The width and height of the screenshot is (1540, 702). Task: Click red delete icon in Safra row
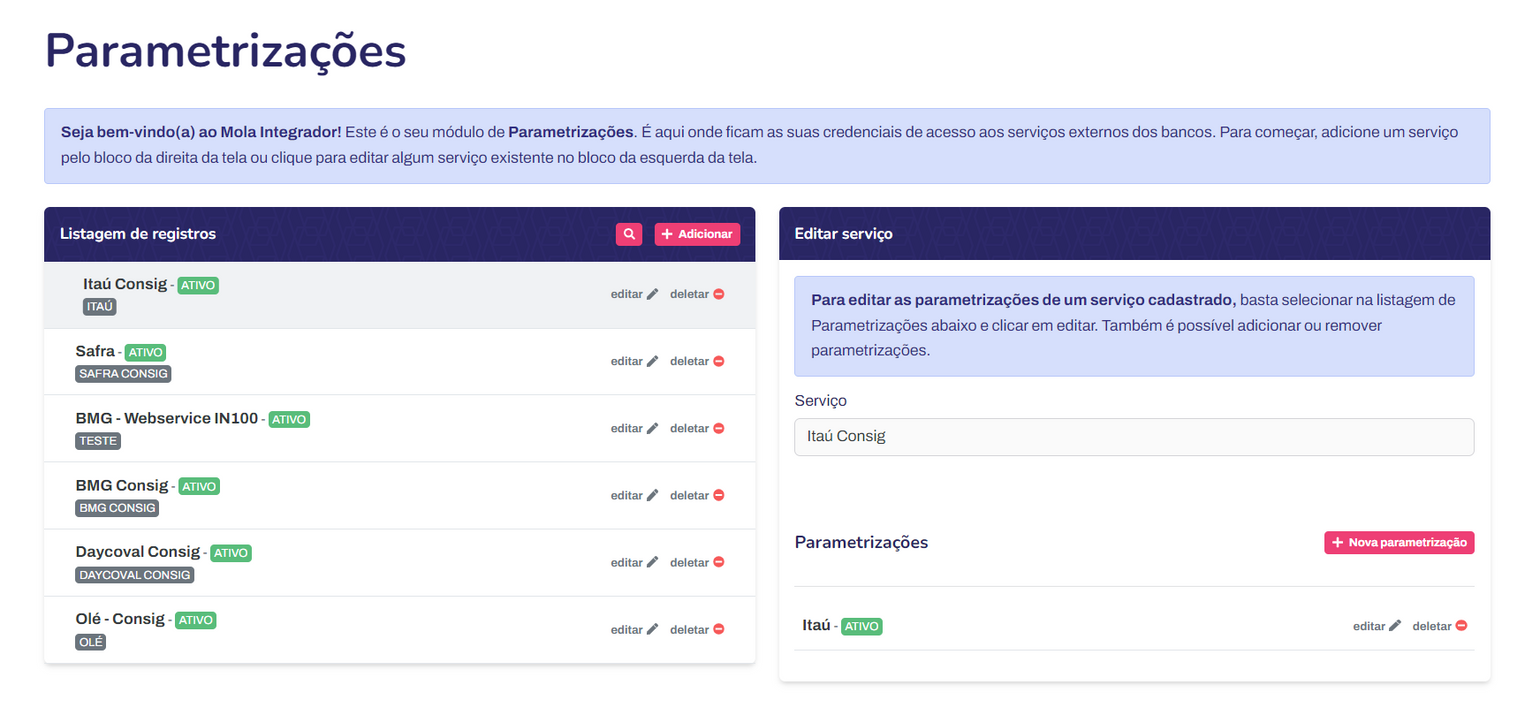718,361
